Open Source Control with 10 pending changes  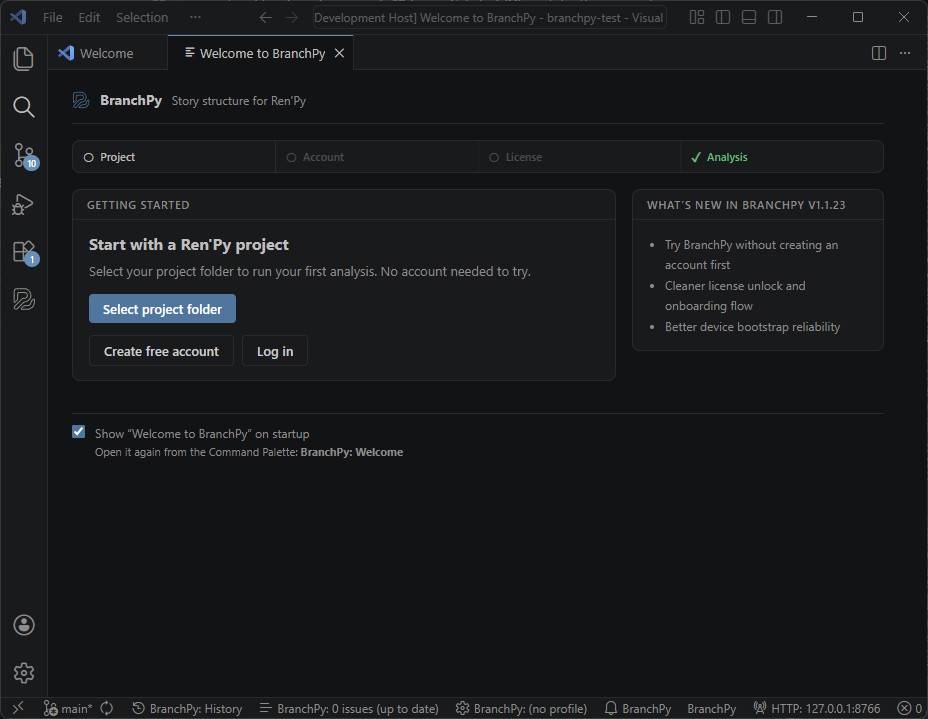[x=23, y=155]
